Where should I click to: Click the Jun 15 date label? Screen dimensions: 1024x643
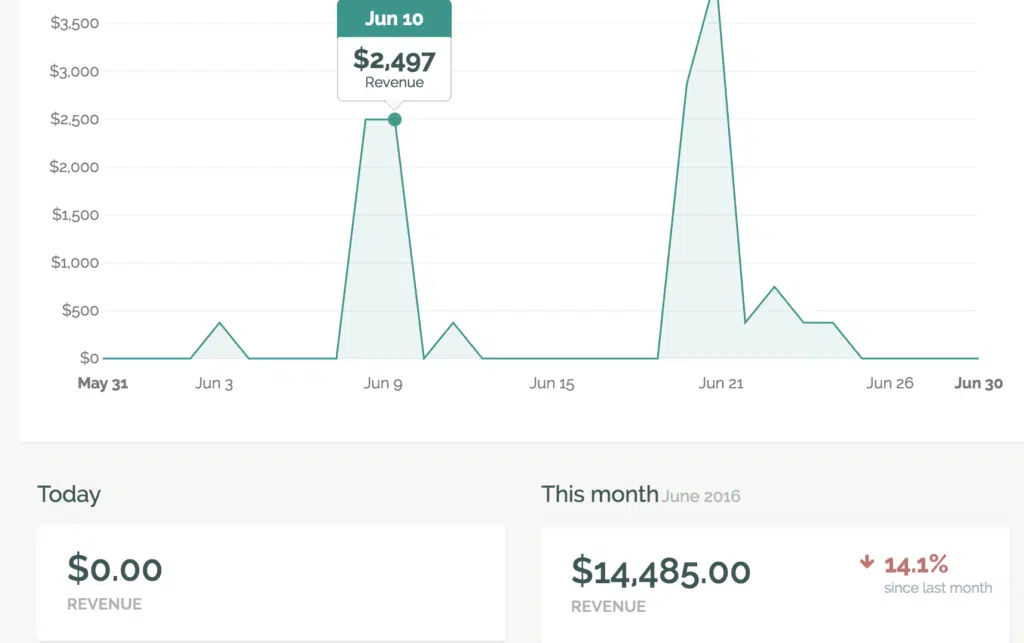[552, 383]
